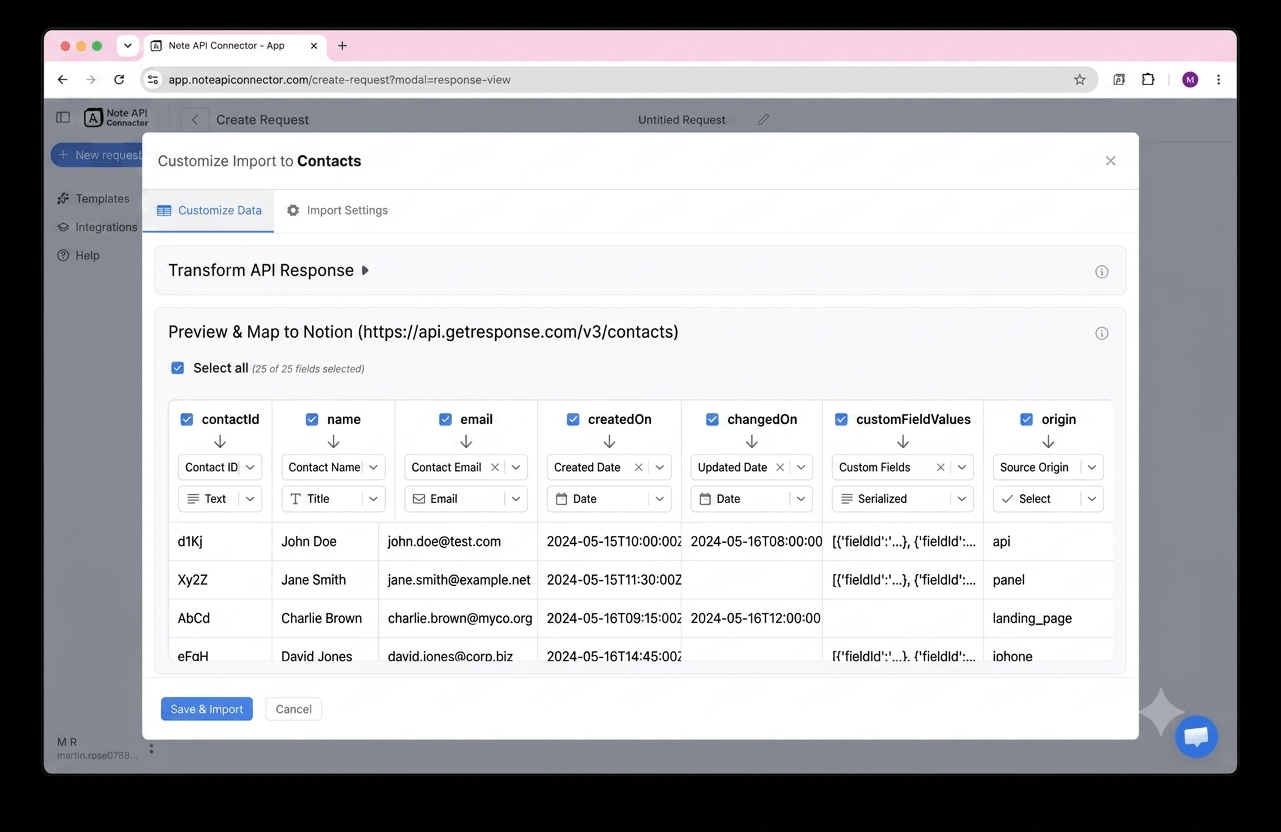Clear the Updated Date mapping with X
The image size is (1281, 832).
pos(780,467)
